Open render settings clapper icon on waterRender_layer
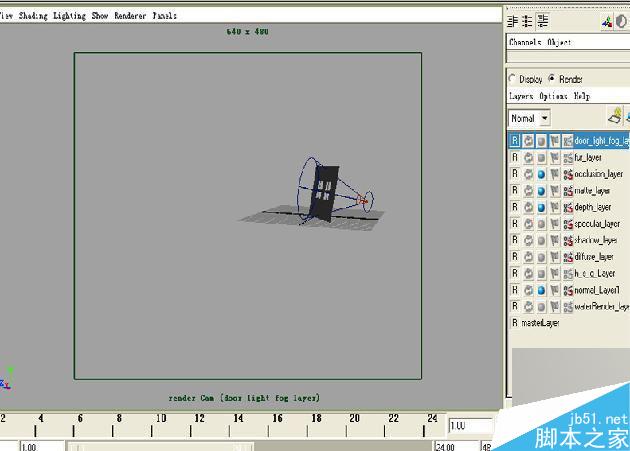Screen dimensions: 630x451 click(568, 306)
